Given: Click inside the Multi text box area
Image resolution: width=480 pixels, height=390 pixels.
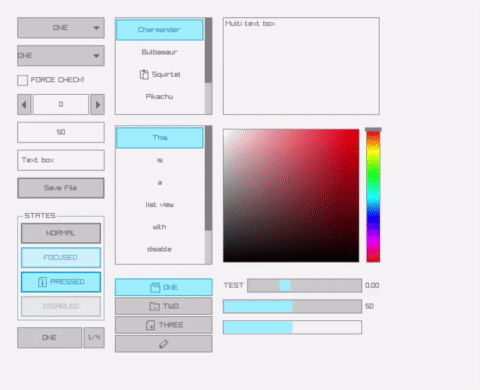Looking at the screenshot, I should 301,66.
